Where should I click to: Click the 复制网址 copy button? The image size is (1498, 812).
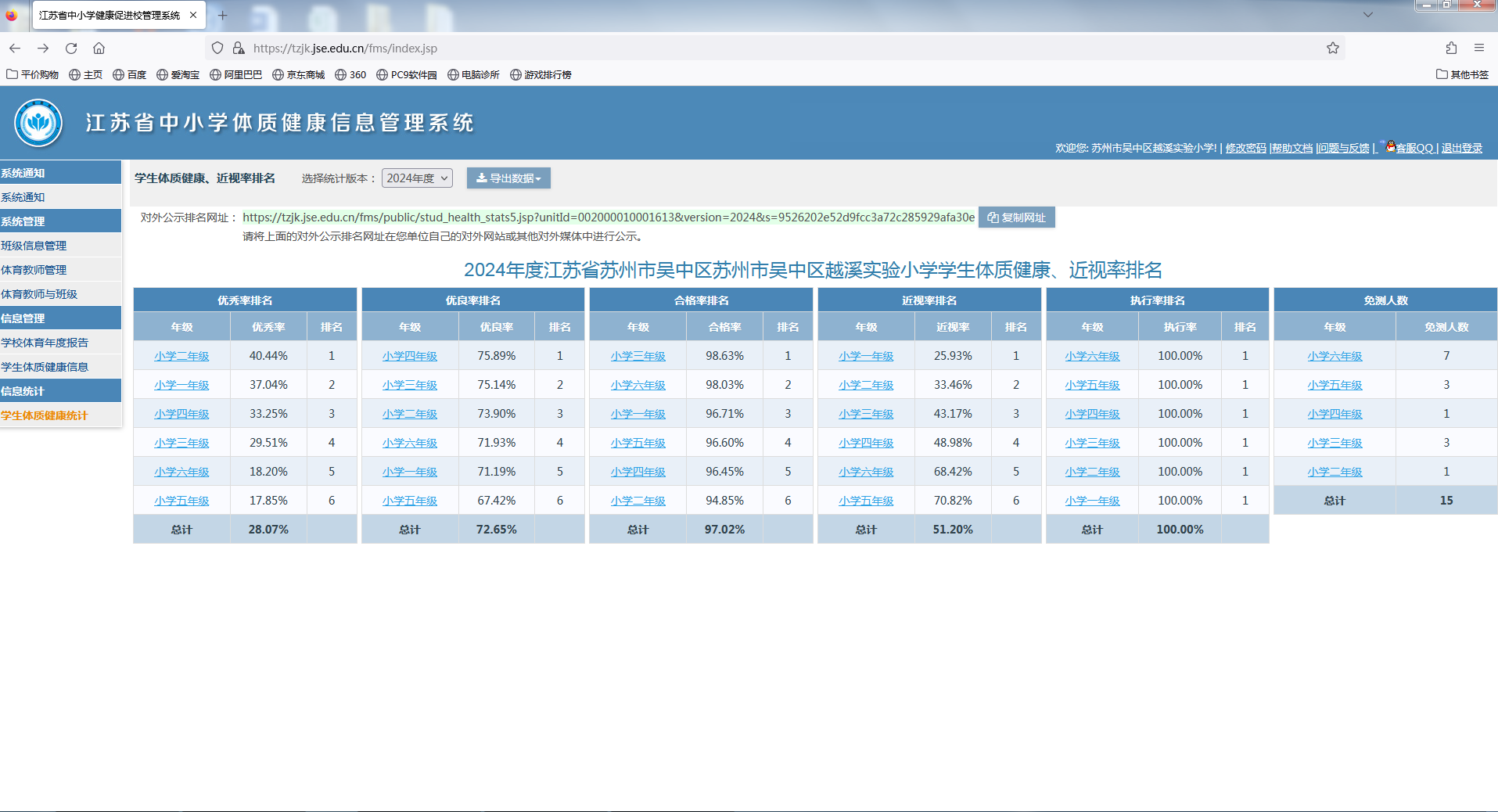pyautogui.click(x=1016, y=217)
